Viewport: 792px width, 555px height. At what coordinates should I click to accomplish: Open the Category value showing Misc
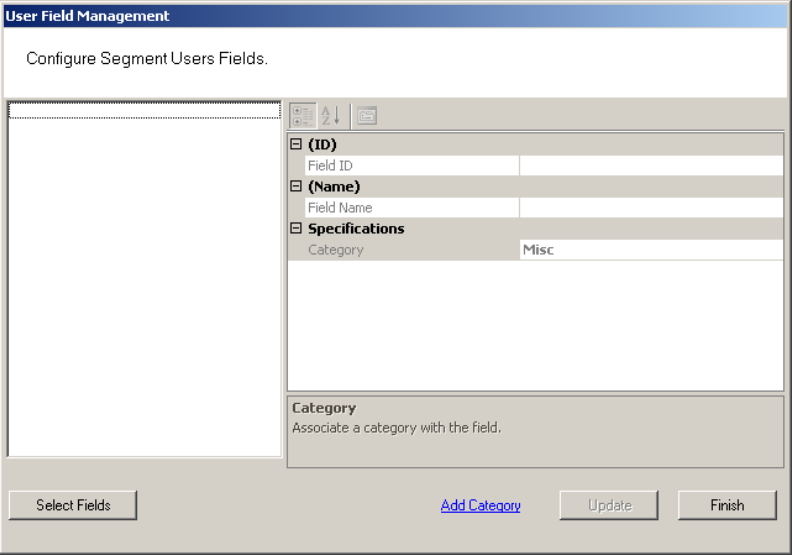point(651,249)
